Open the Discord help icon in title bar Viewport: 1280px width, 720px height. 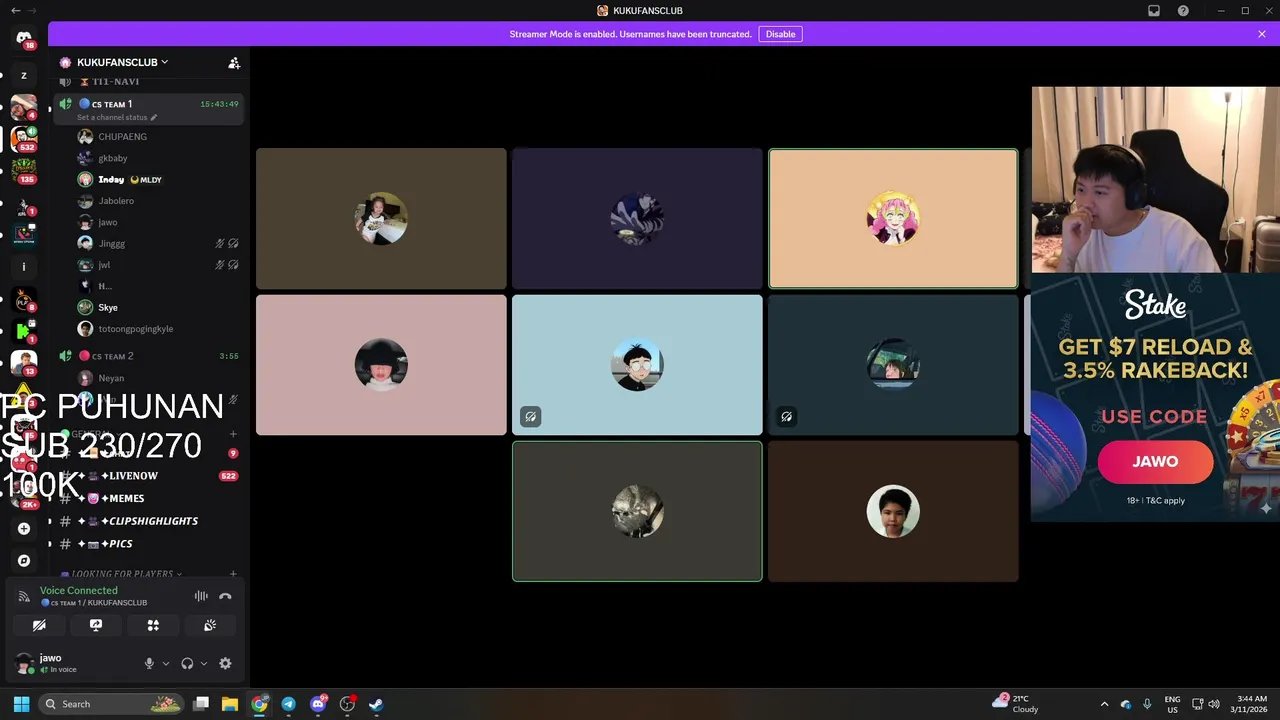pyautogui.click(x=1183, y=11)
